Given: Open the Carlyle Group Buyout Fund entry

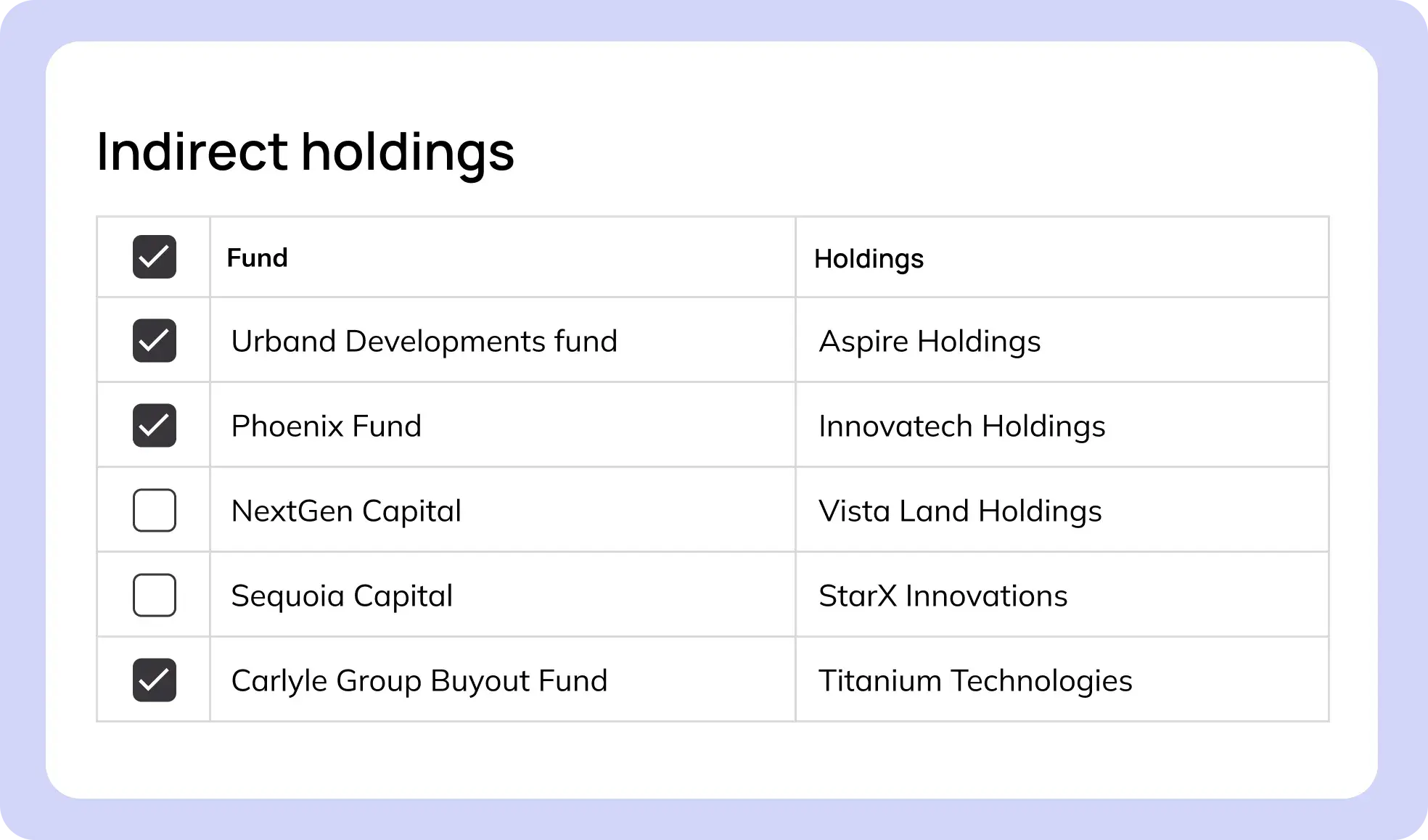Looking at the screenshot, I should (x=419, y=680).
